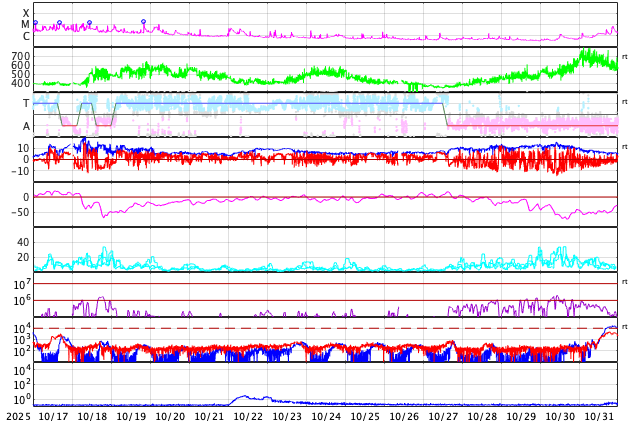Click the C flare class axis label

(x=26, y=37)
